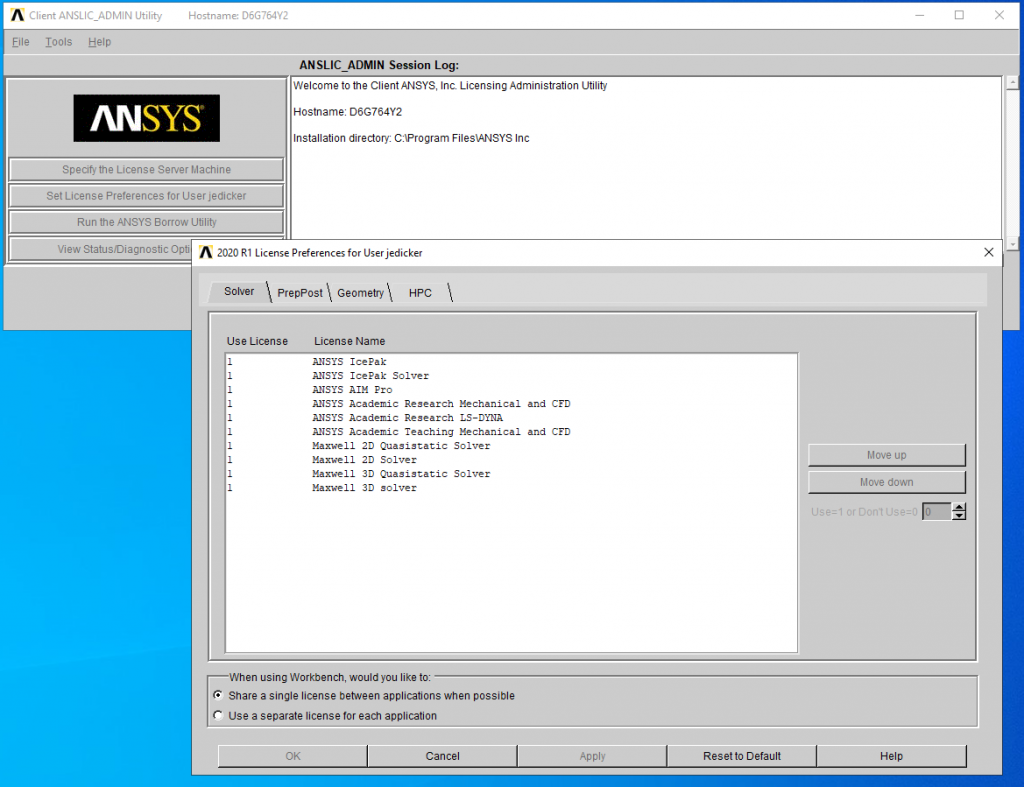
Task: Switch to the Solver tab
Action: 239,291
